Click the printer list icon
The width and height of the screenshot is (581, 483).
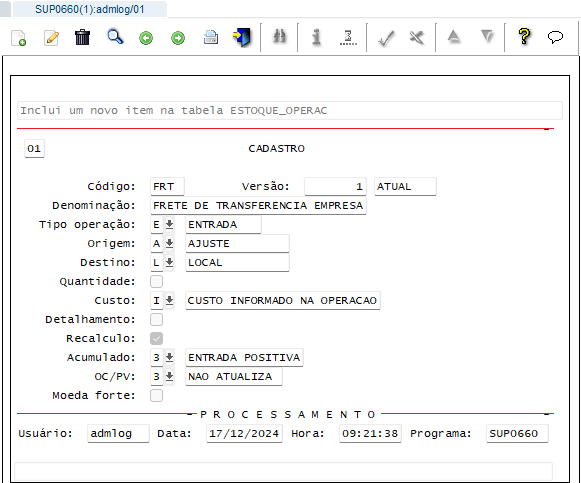211,37
